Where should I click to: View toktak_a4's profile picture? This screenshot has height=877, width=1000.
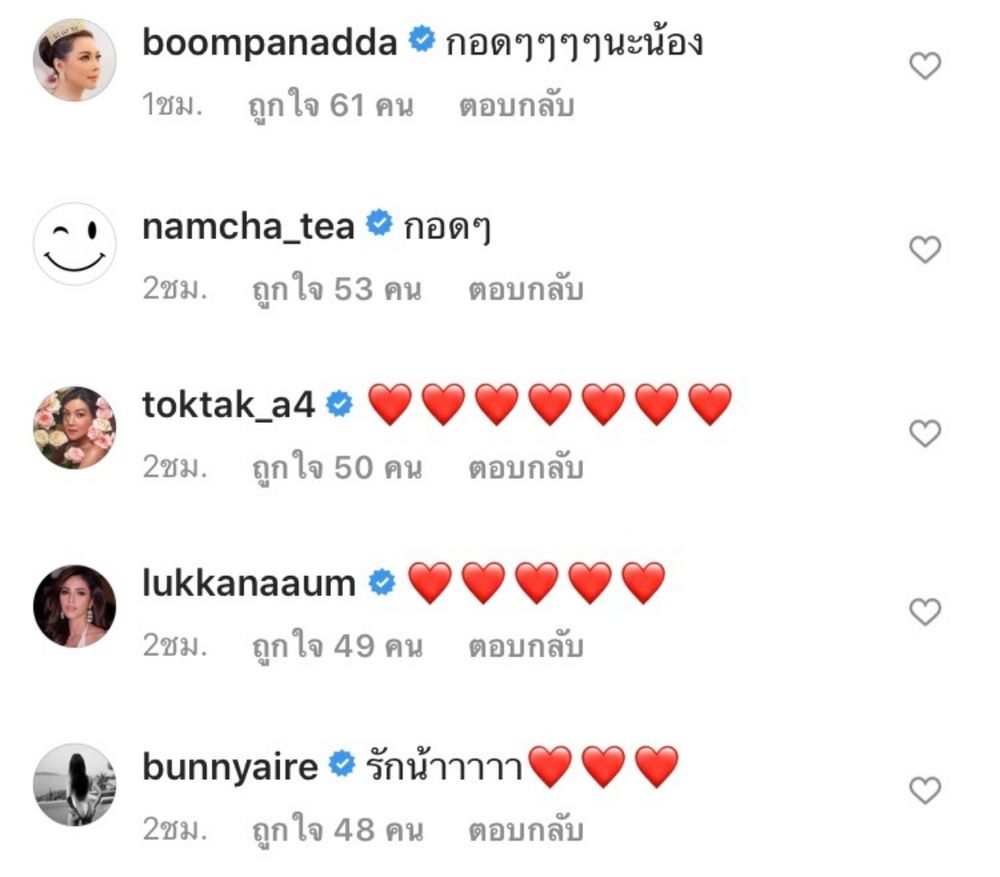pos(75,428)
